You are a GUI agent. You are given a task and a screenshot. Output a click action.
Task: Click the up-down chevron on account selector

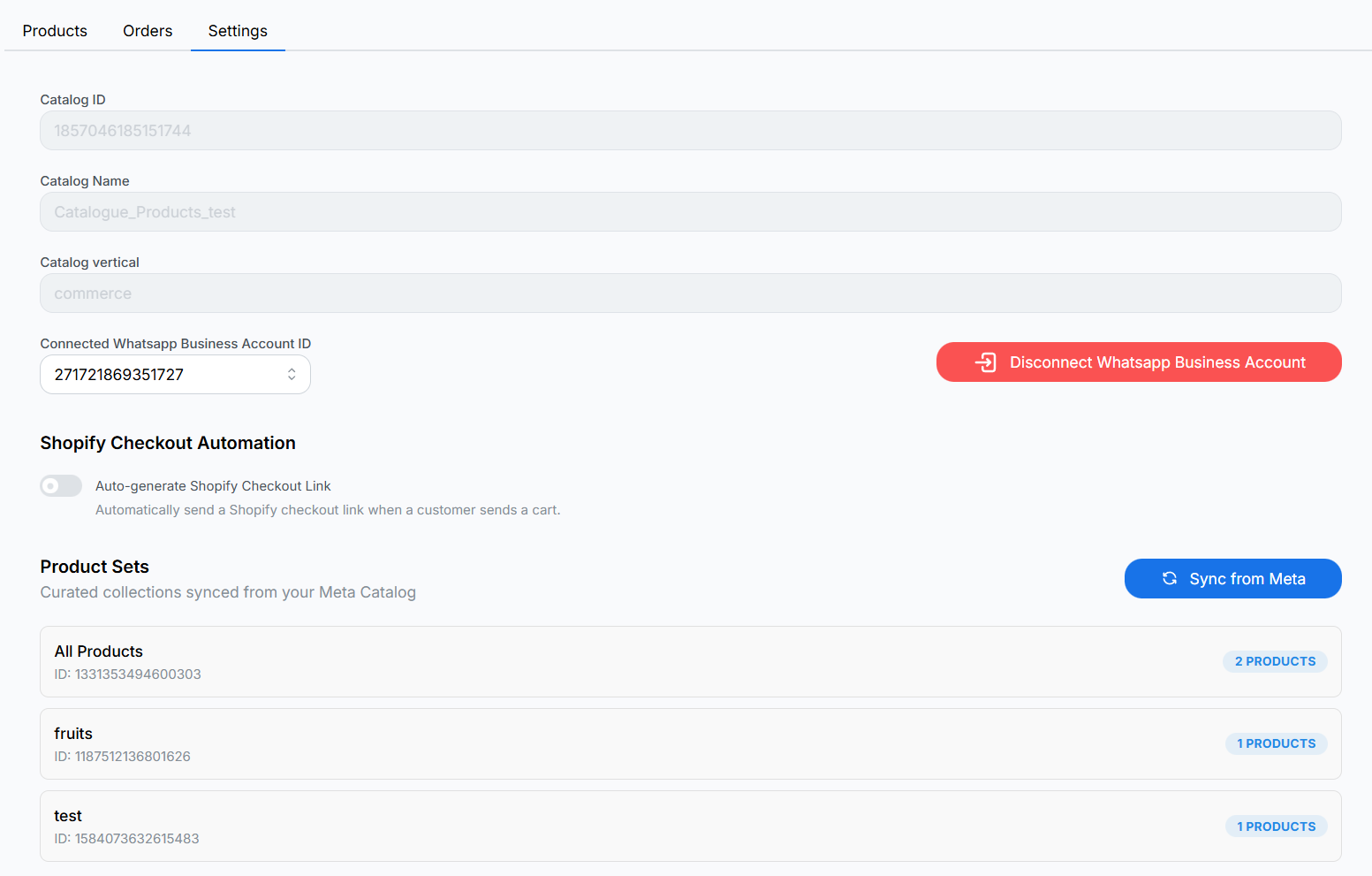(292, 375)
